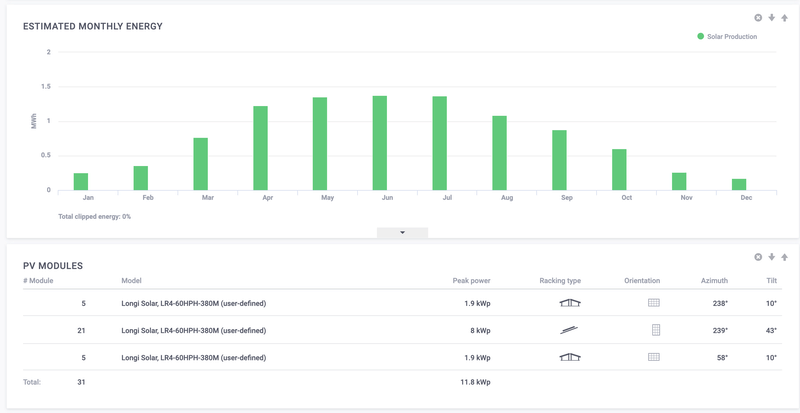Click portrait orientation icon in 8 kWp row
The image size is (800, 413).
[656, 330]
